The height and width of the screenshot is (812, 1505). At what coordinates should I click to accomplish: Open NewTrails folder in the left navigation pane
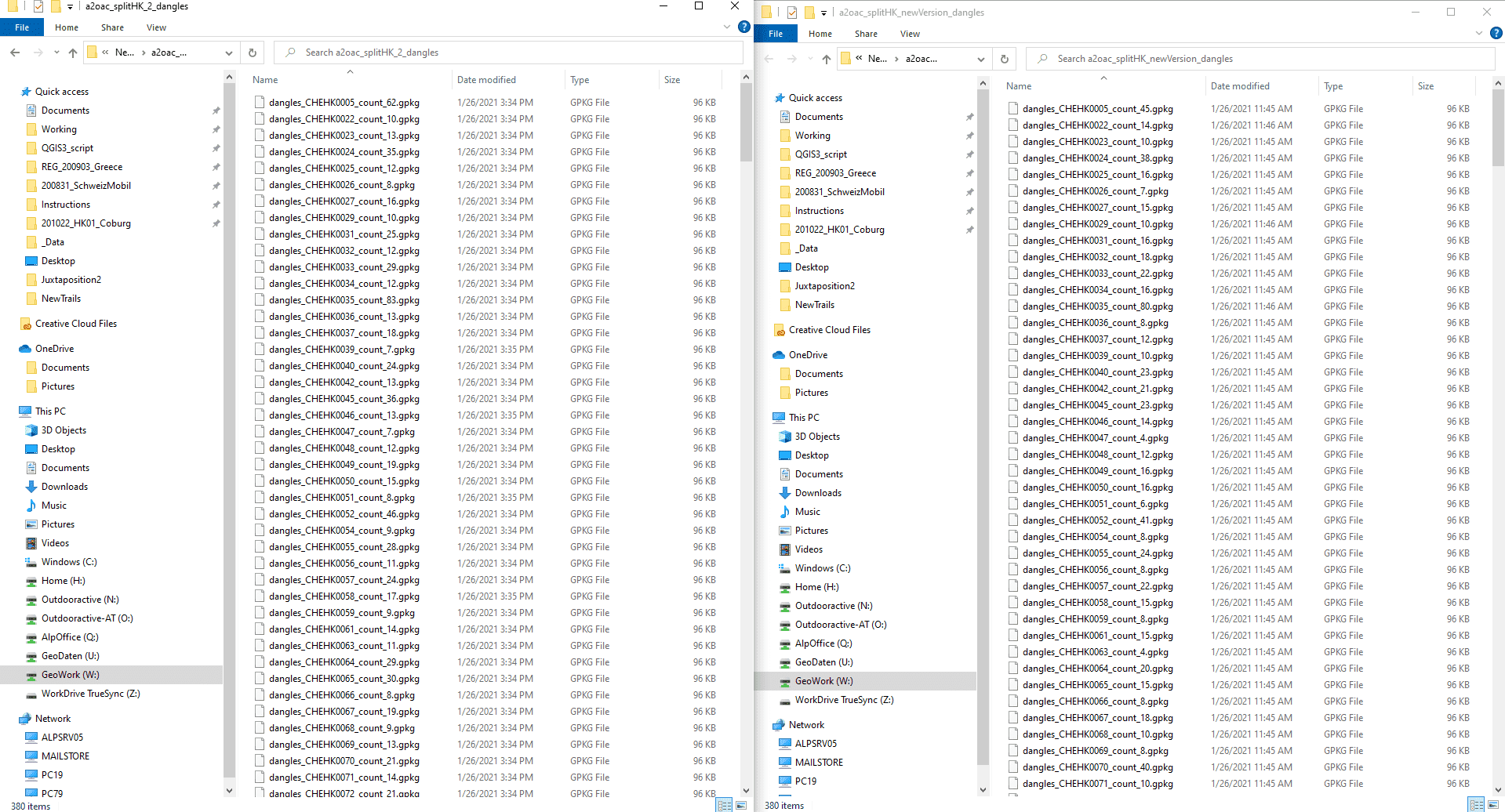[x=61, y=299]
